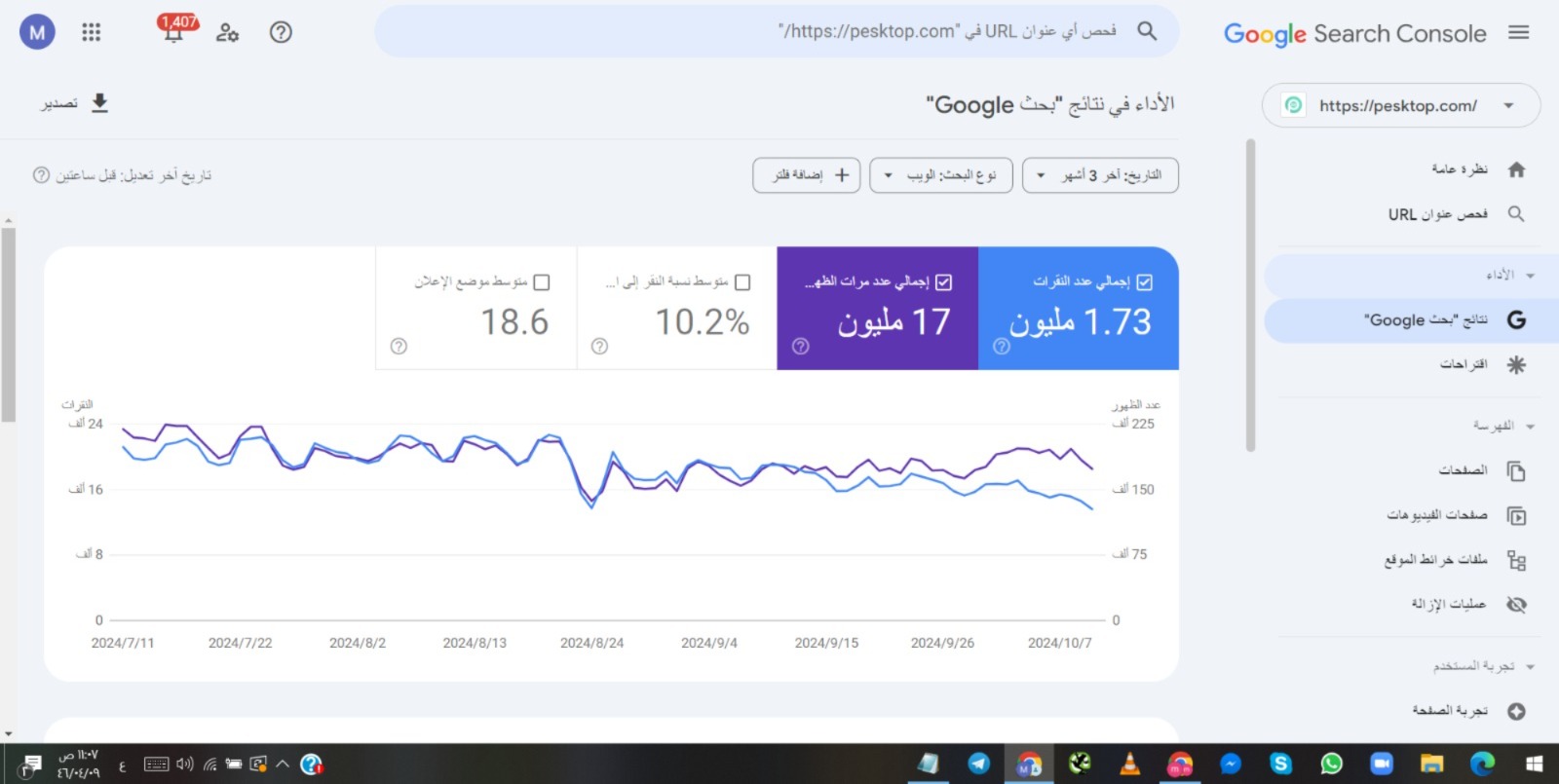Viewport: 1559px width, 784px height.
Task: Open the Google apps grid
Action: [91, 32]
